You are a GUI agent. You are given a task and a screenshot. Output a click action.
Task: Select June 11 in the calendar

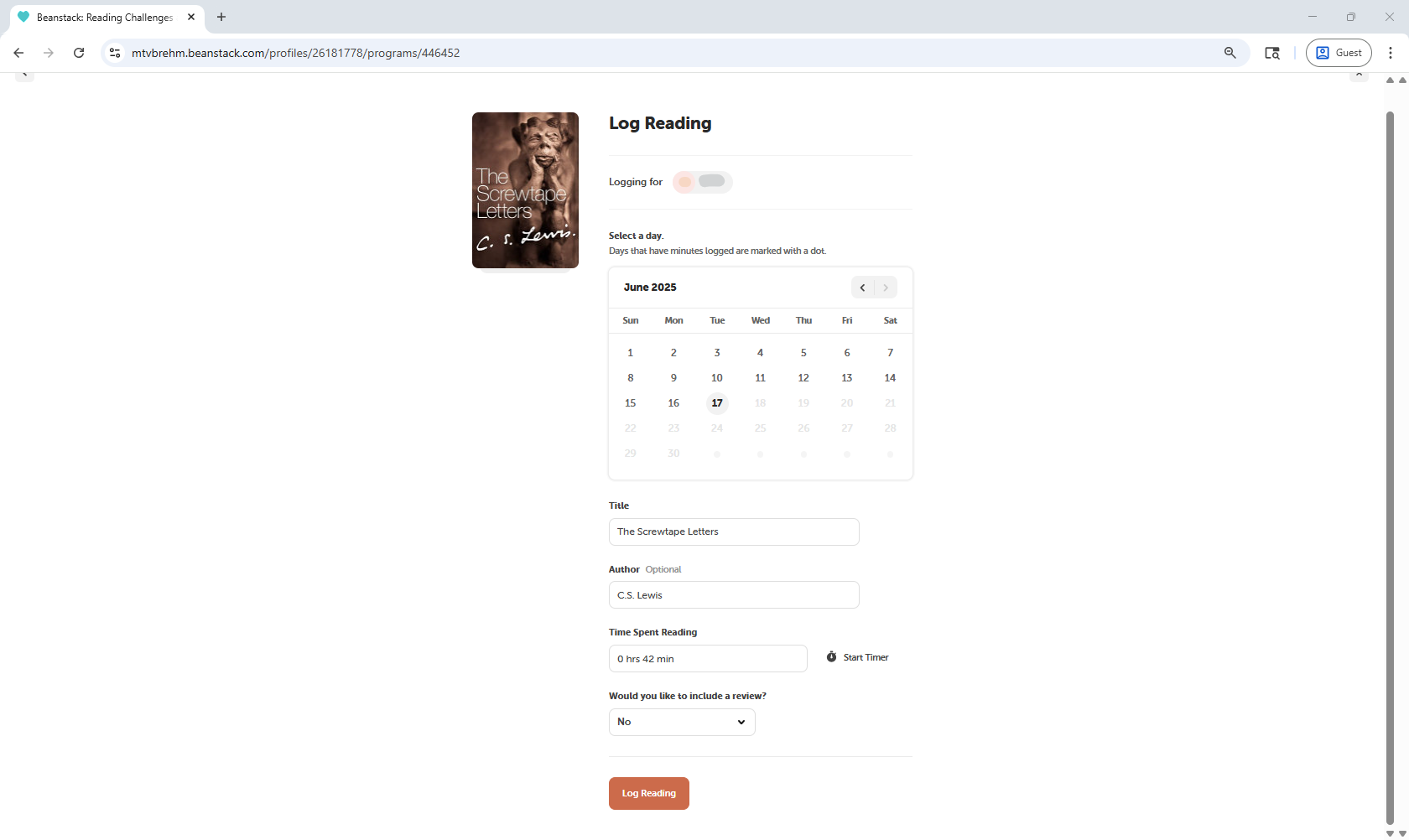click(761, 378)
